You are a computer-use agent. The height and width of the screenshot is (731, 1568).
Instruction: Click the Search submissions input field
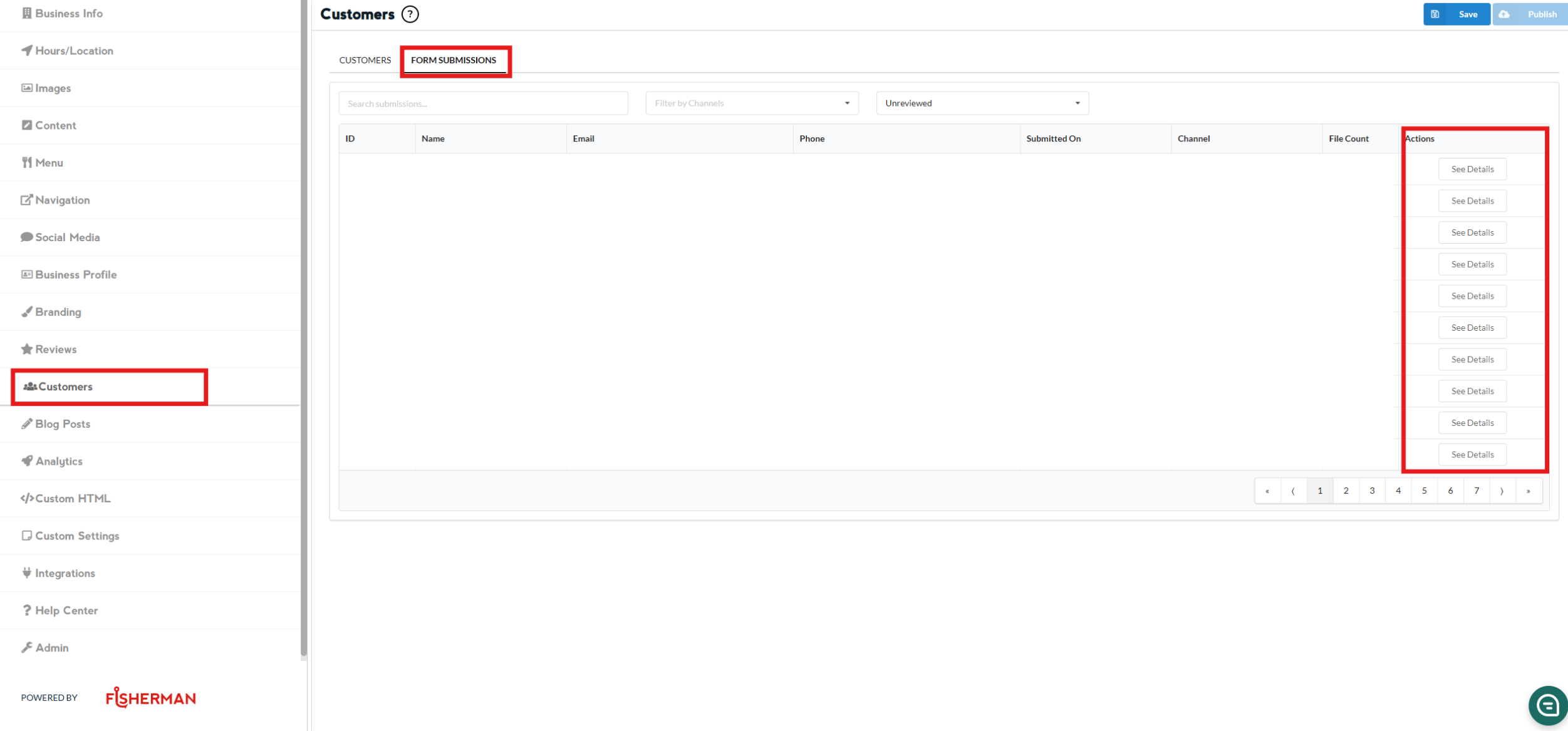coord(483,103)
